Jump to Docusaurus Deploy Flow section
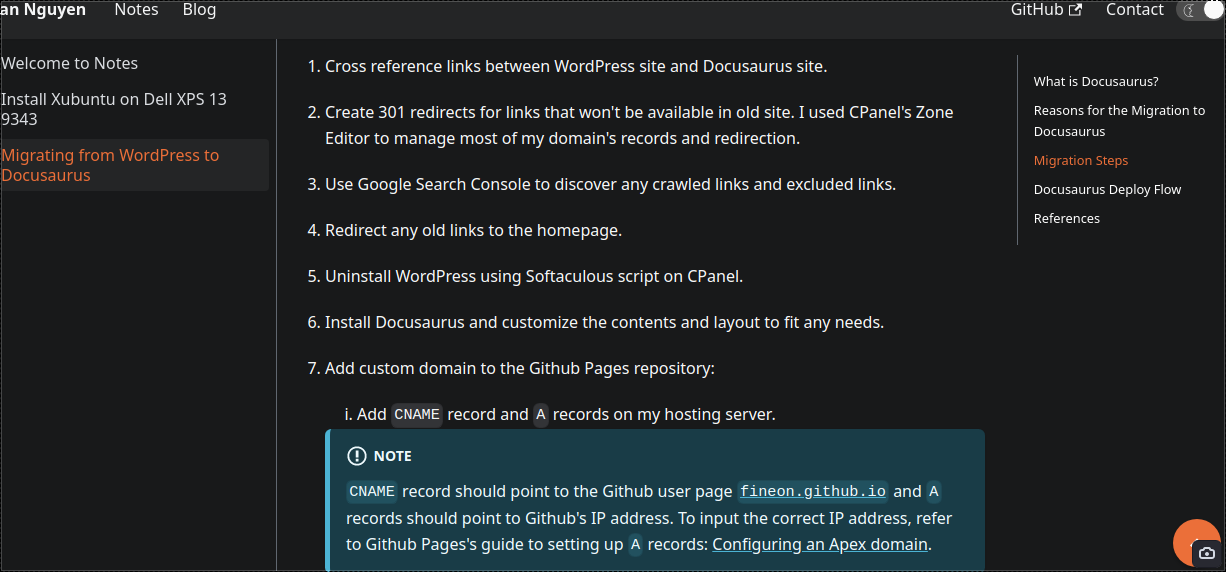Image resolution: width=1226 pixels, height=572 pixels. tap(1107, 189)
